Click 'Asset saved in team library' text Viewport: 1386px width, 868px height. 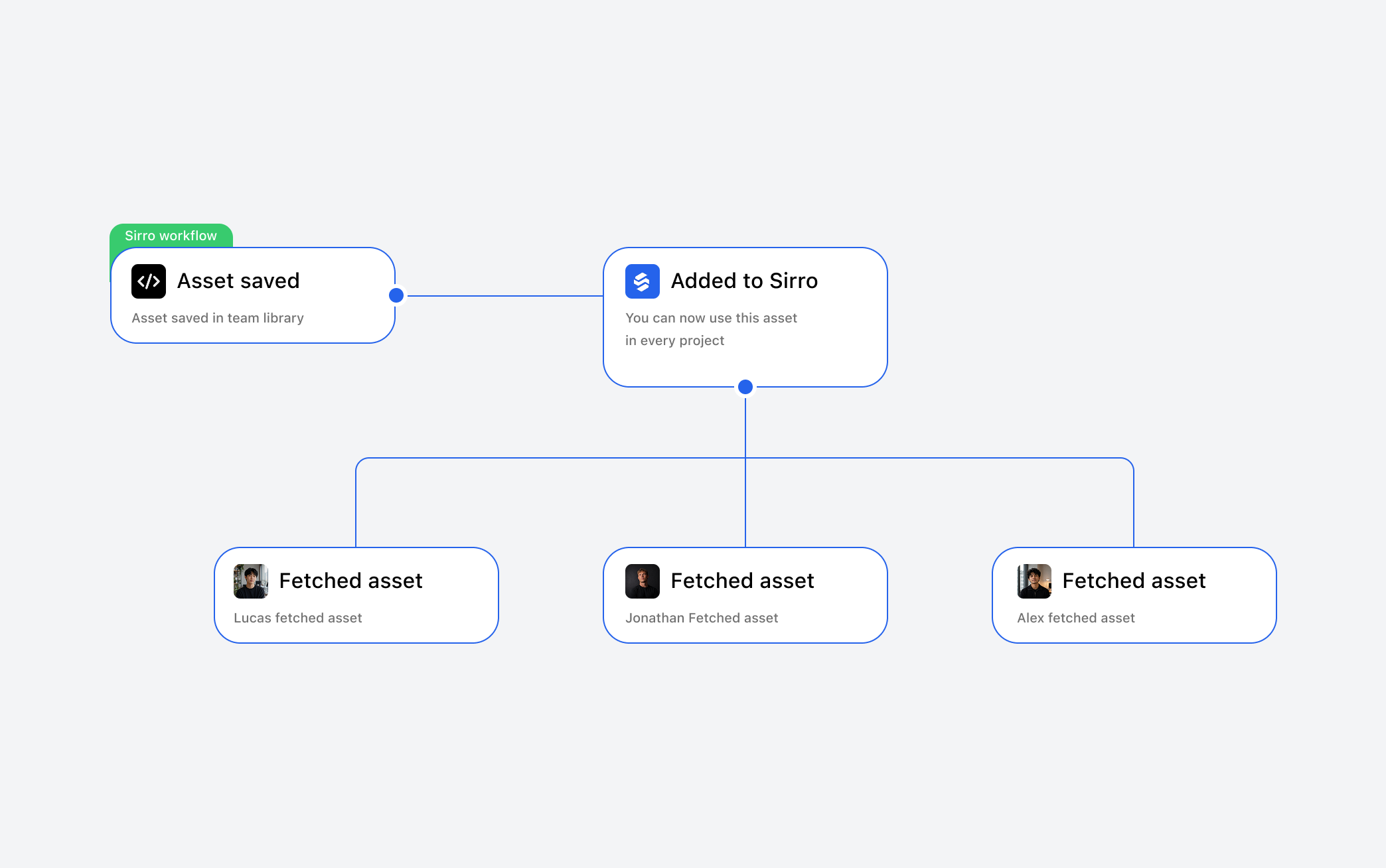point(218,318)
